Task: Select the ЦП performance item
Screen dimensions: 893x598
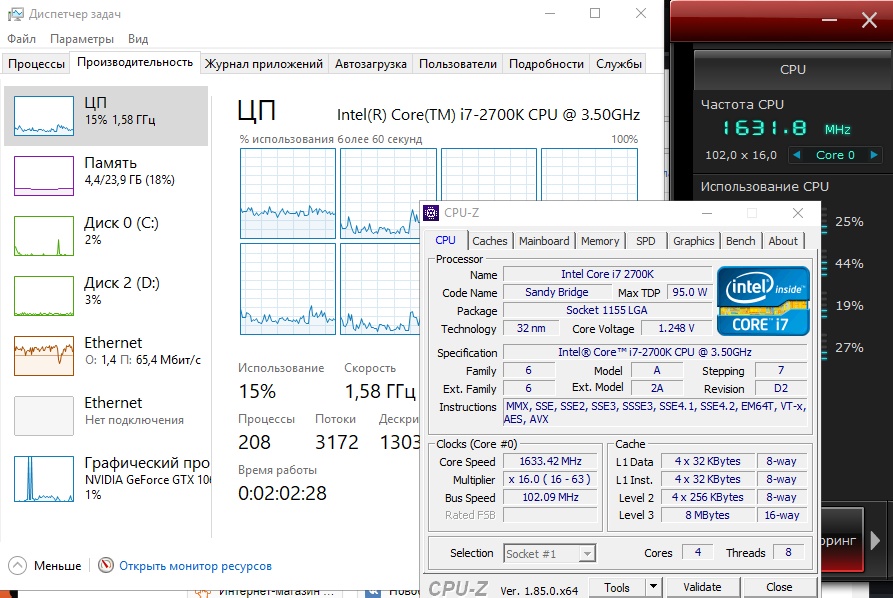Action: pyautogui.click(x=106, y=116)
